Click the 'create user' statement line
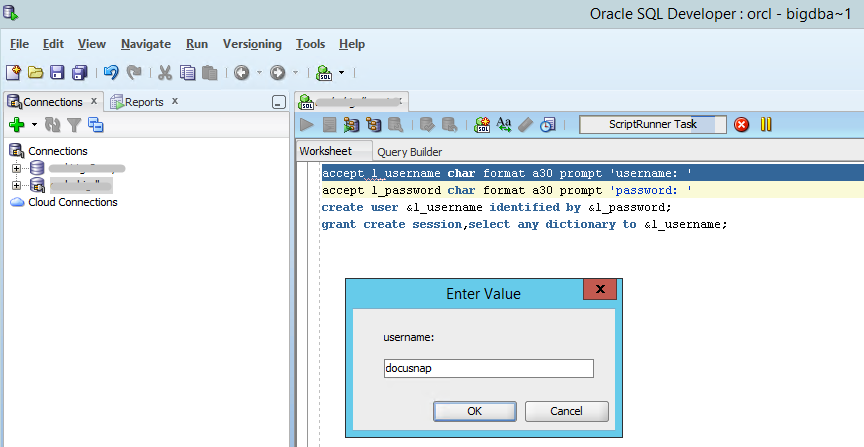This screenshot has width=864, height=447. click(x=496, y=208)
